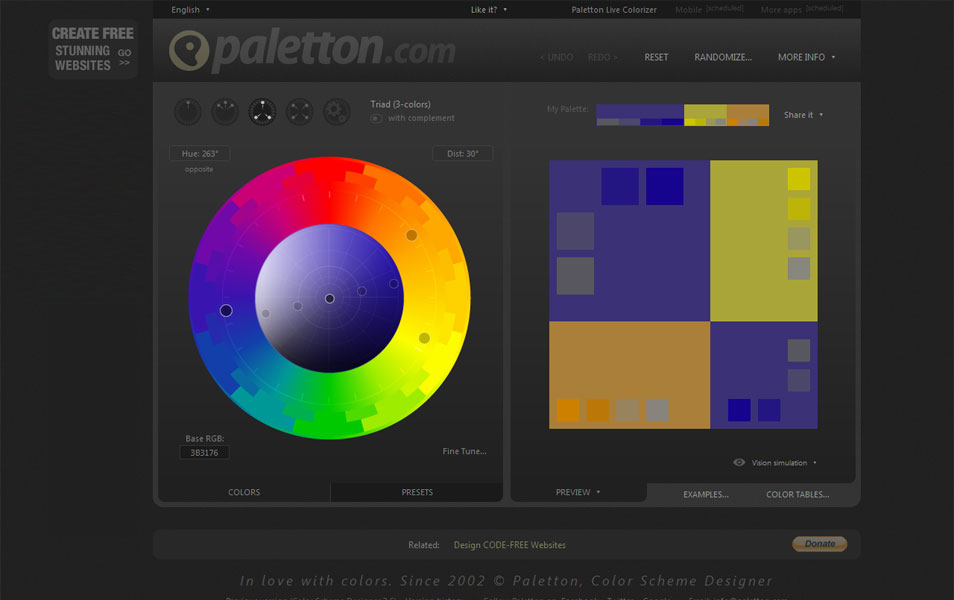Open the COLOR TABLES tab

click(x=798, y=495)
